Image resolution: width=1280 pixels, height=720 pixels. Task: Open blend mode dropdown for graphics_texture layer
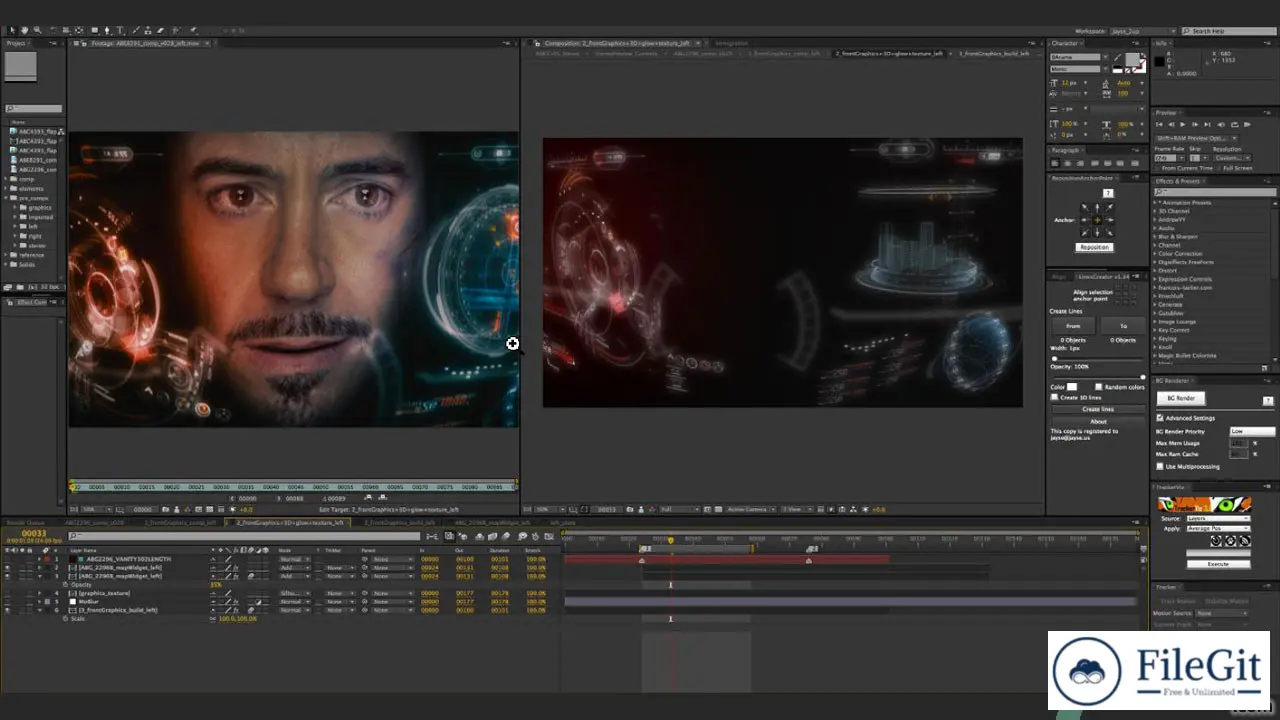pos(294,593)
